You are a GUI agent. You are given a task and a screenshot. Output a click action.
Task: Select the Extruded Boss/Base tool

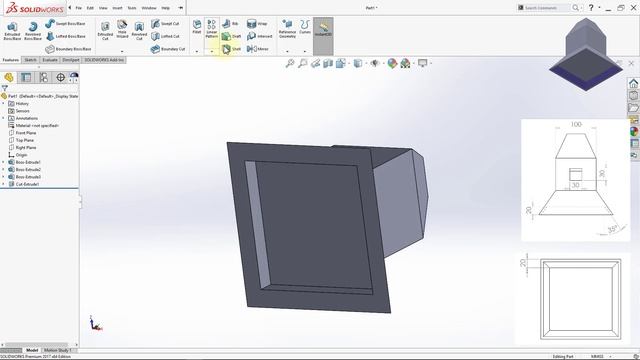(12, 31)
